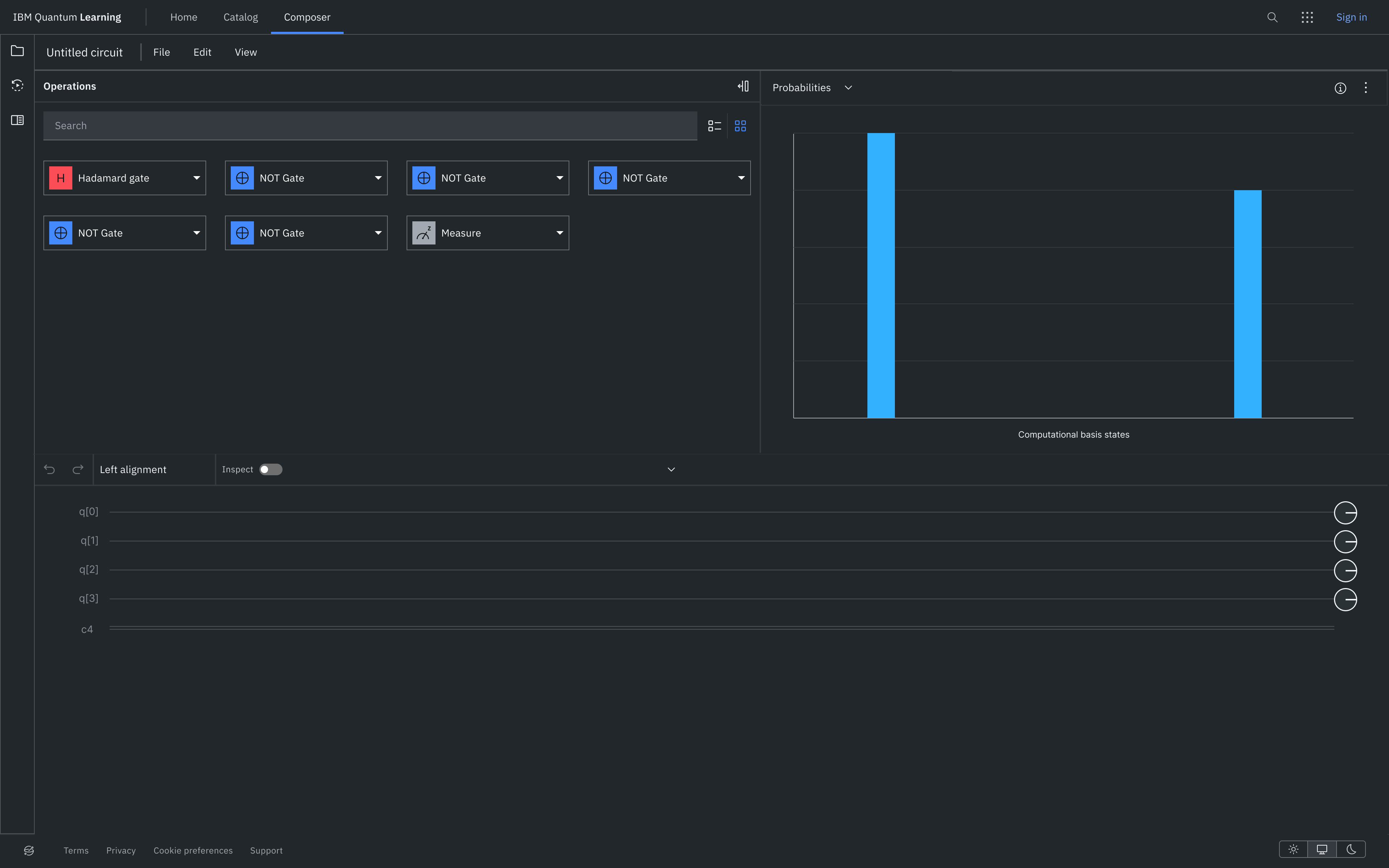1389x868 pixels.
Task: Open the jobs panel icon in sidebar
Action: [x=17, y=86]
